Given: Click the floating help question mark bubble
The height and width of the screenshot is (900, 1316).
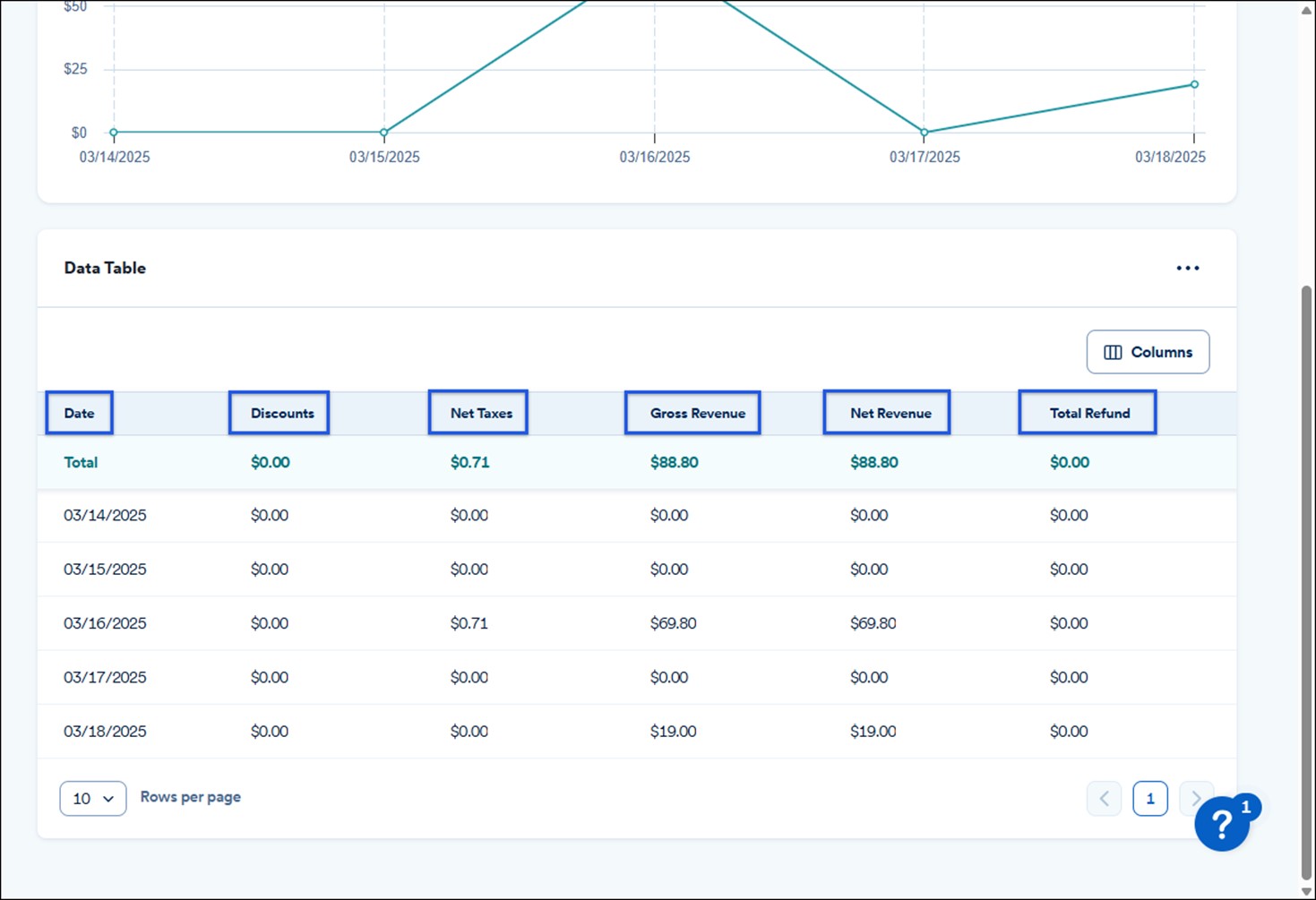Looking at the screenshot, I should 1221,824.
